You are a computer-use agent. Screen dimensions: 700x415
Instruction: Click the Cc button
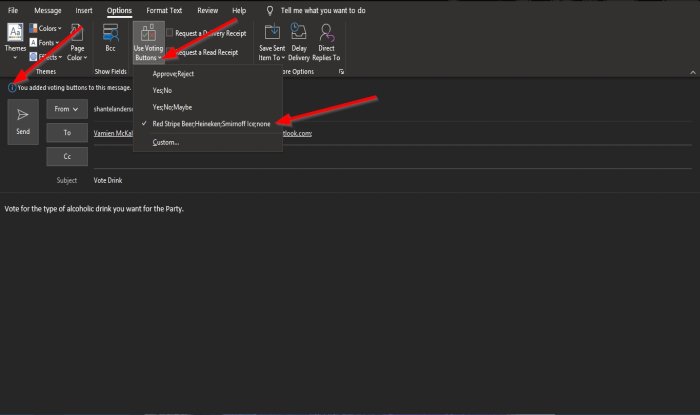[67, 157]
